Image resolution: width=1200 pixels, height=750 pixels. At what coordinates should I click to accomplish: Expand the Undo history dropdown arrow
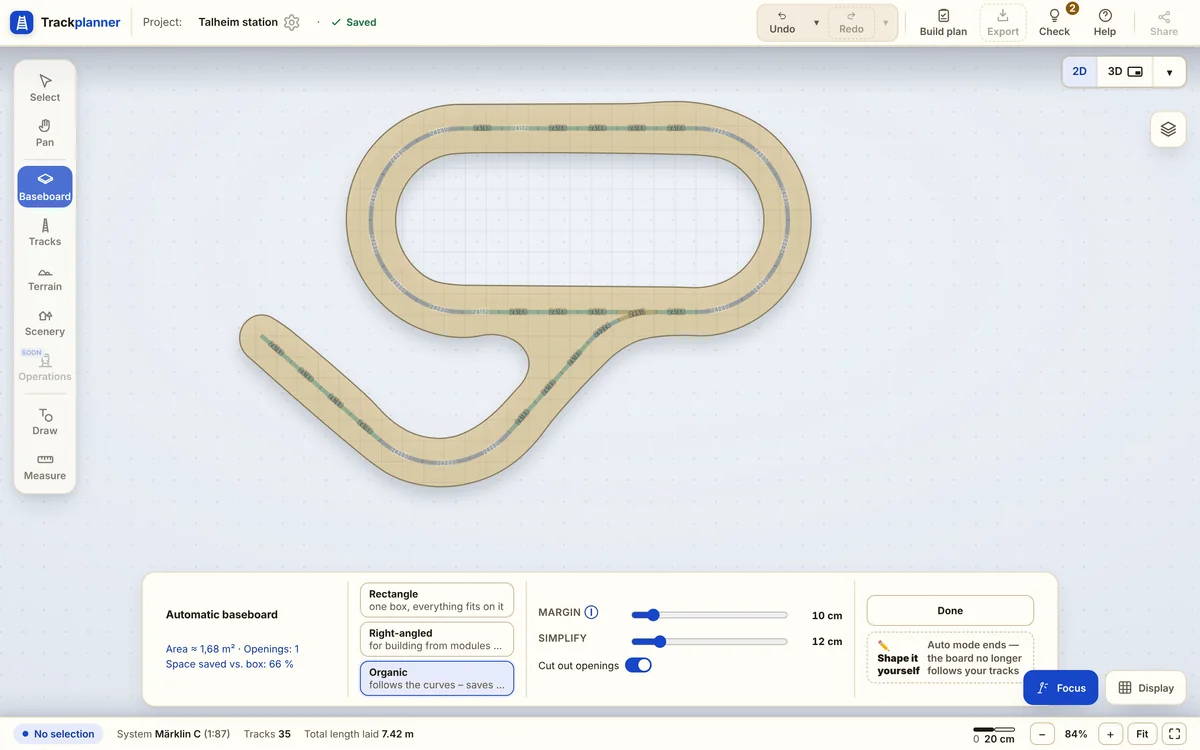(816, 22)
